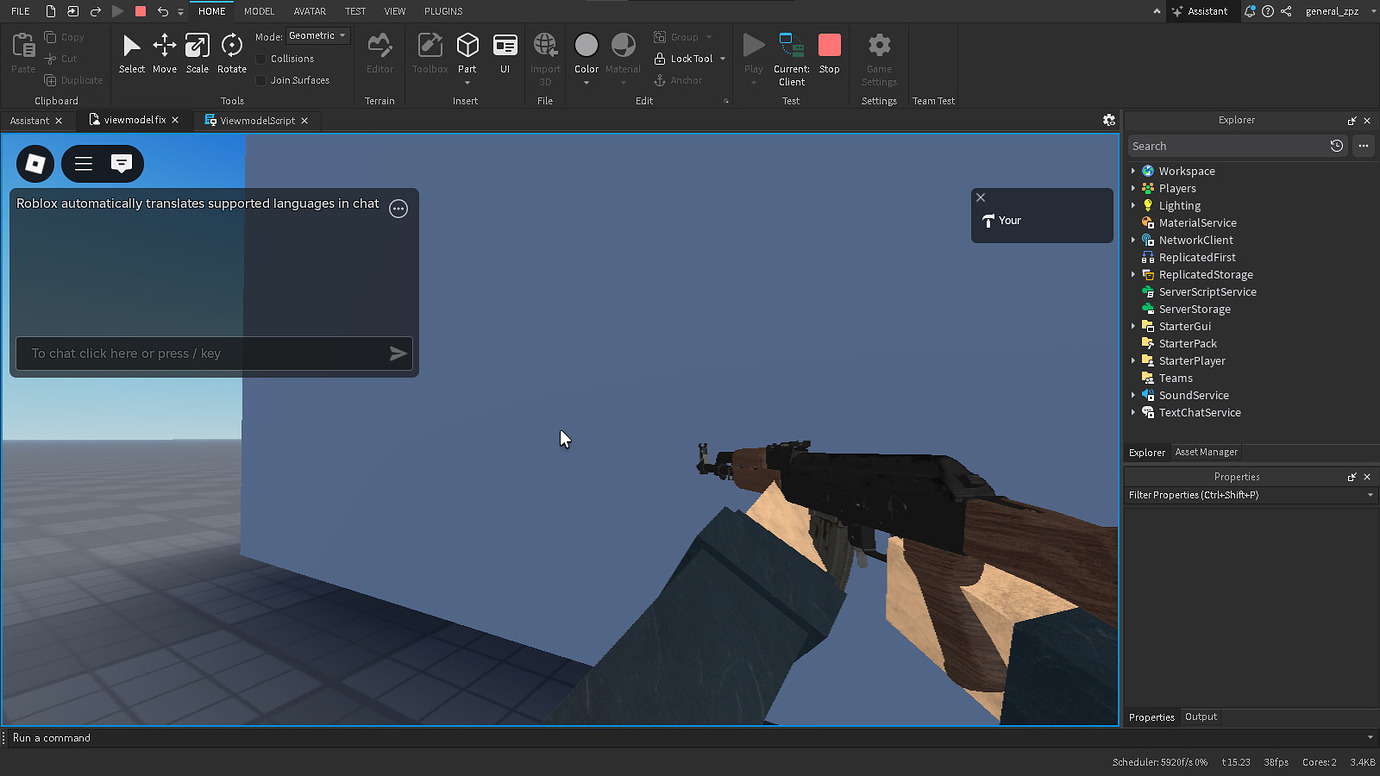Expand the Workspace tree item
The width and height of the screenshot is (1380, 776).
1133,170
